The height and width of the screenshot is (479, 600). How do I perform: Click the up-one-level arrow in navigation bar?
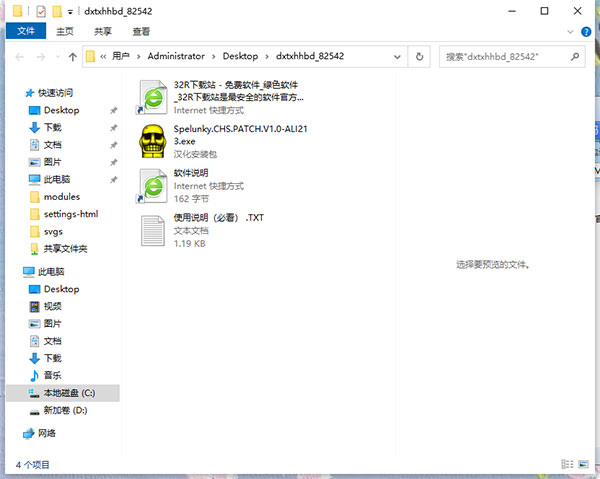point(73,57)
